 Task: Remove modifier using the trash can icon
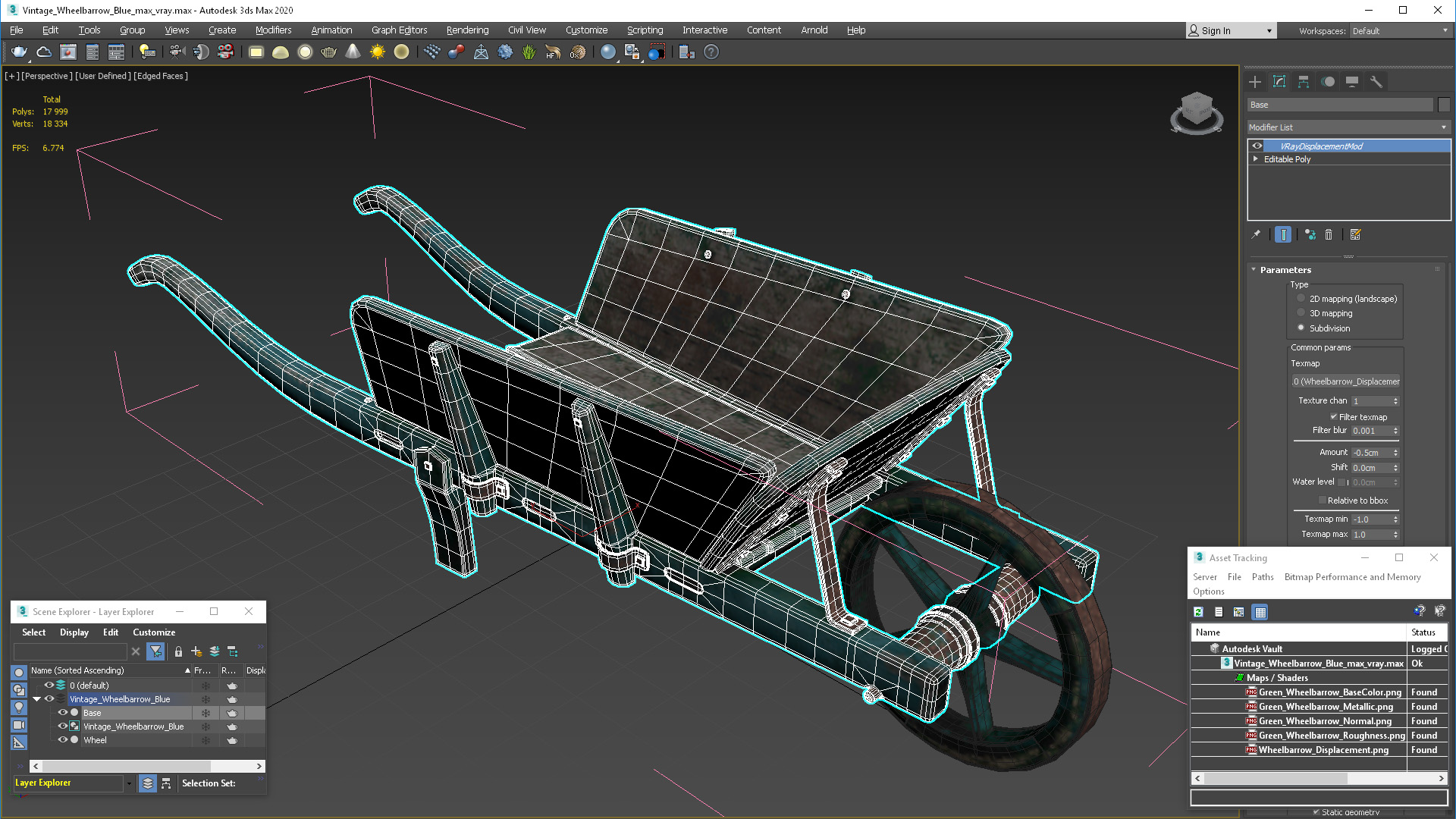pyautogui.click(x=1329, y=235)
